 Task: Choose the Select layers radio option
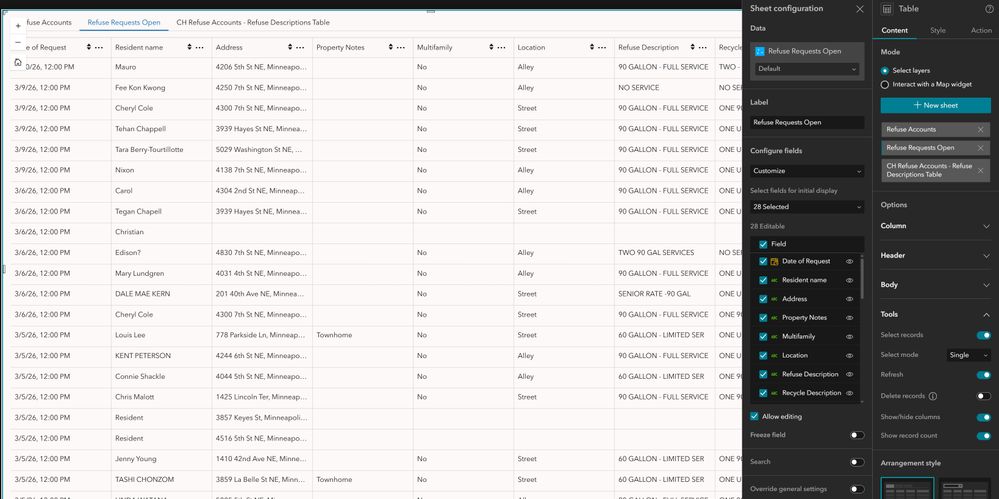tap(884, 71)
